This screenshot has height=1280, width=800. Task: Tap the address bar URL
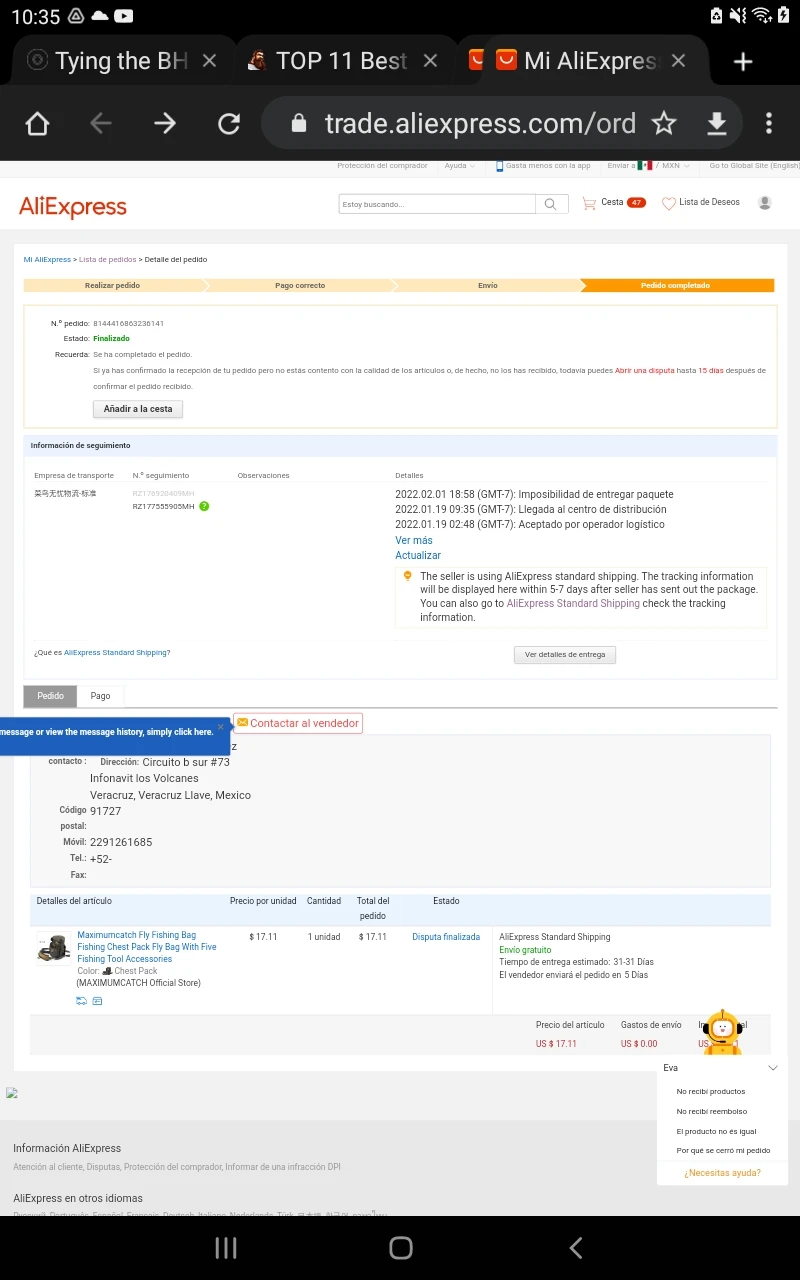(480, 124)
